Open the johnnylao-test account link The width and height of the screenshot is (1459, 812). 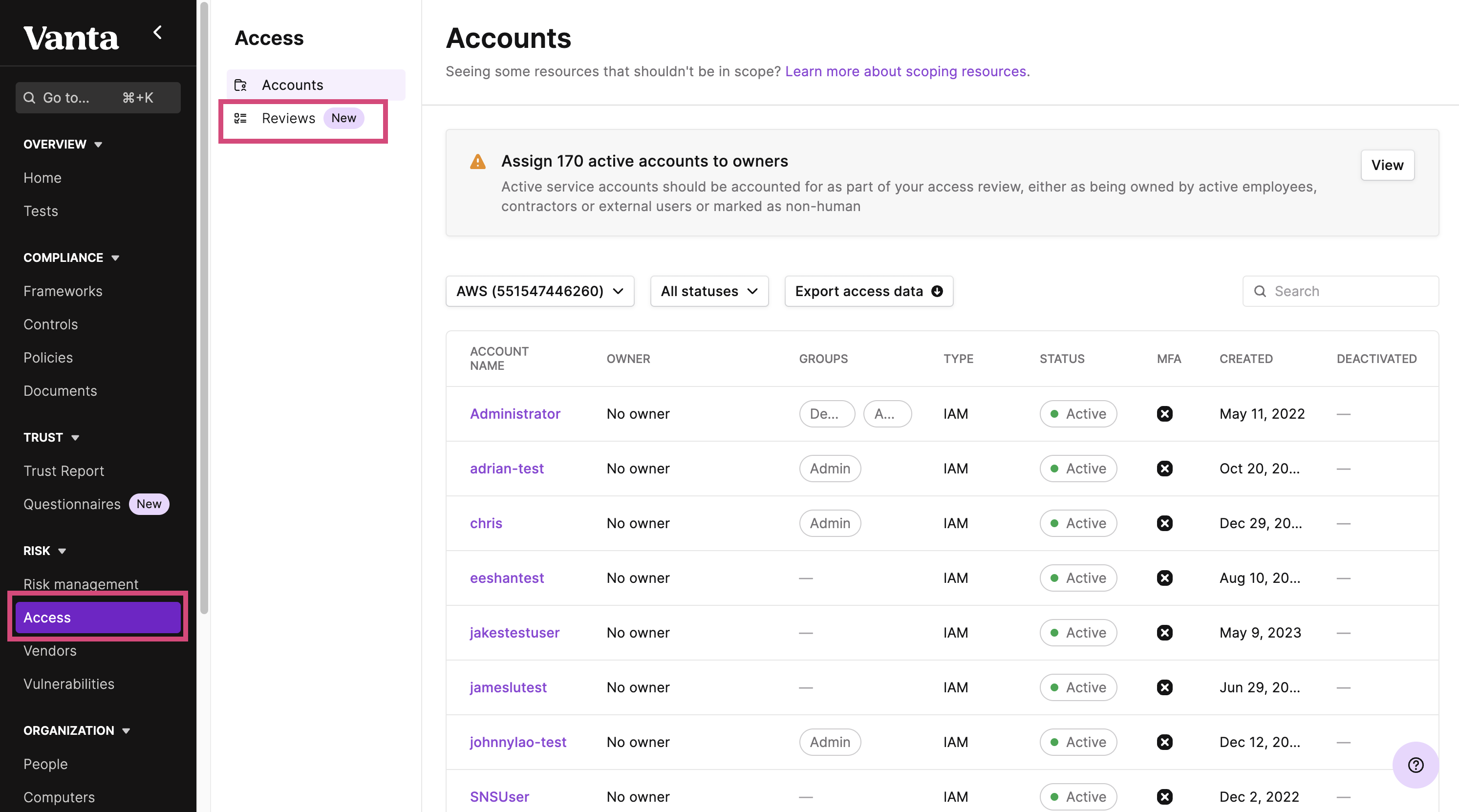coord(517,742)
